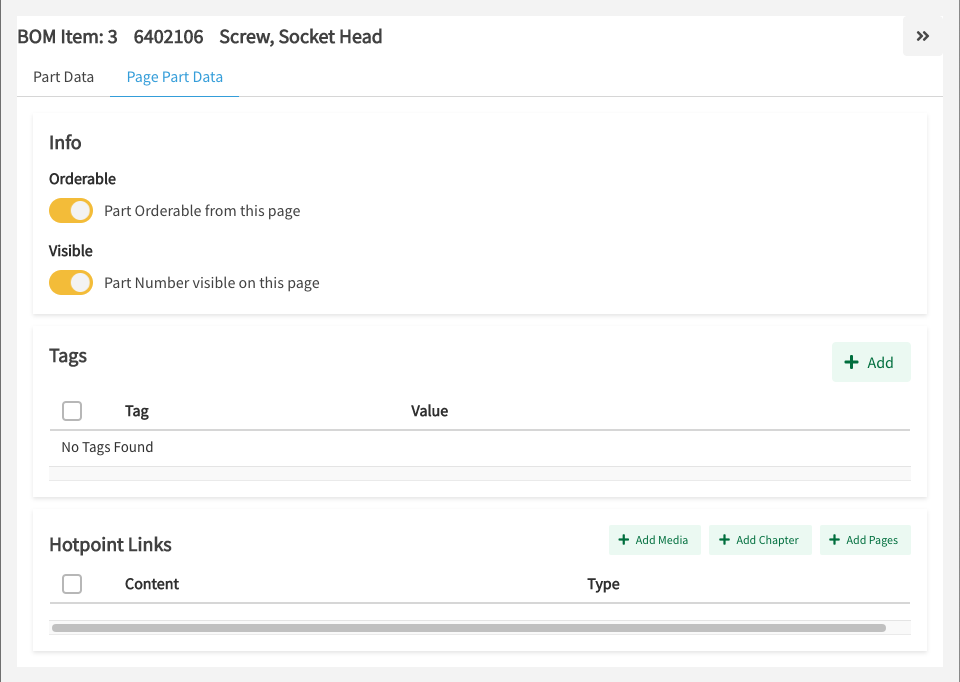Click the 'Part Number visible on this page' label
960x682 pixels.
(212, 283)
